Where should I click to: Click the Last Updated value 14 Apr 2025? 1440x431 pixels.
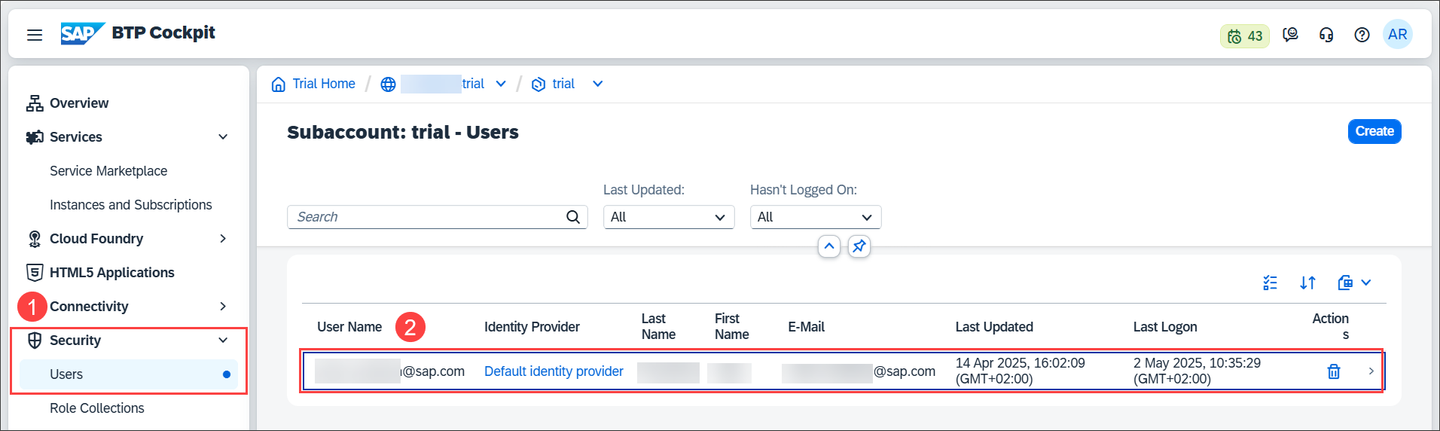point(1021,371)
